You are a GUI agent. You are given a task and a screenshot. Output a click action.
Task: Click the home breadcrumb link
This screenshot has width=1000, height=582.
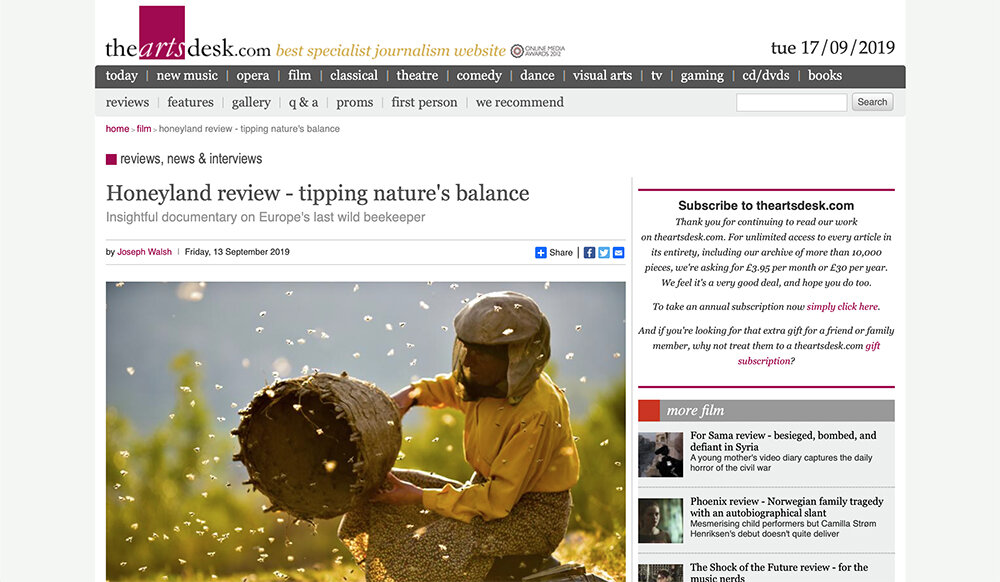[x=117, y=129]
